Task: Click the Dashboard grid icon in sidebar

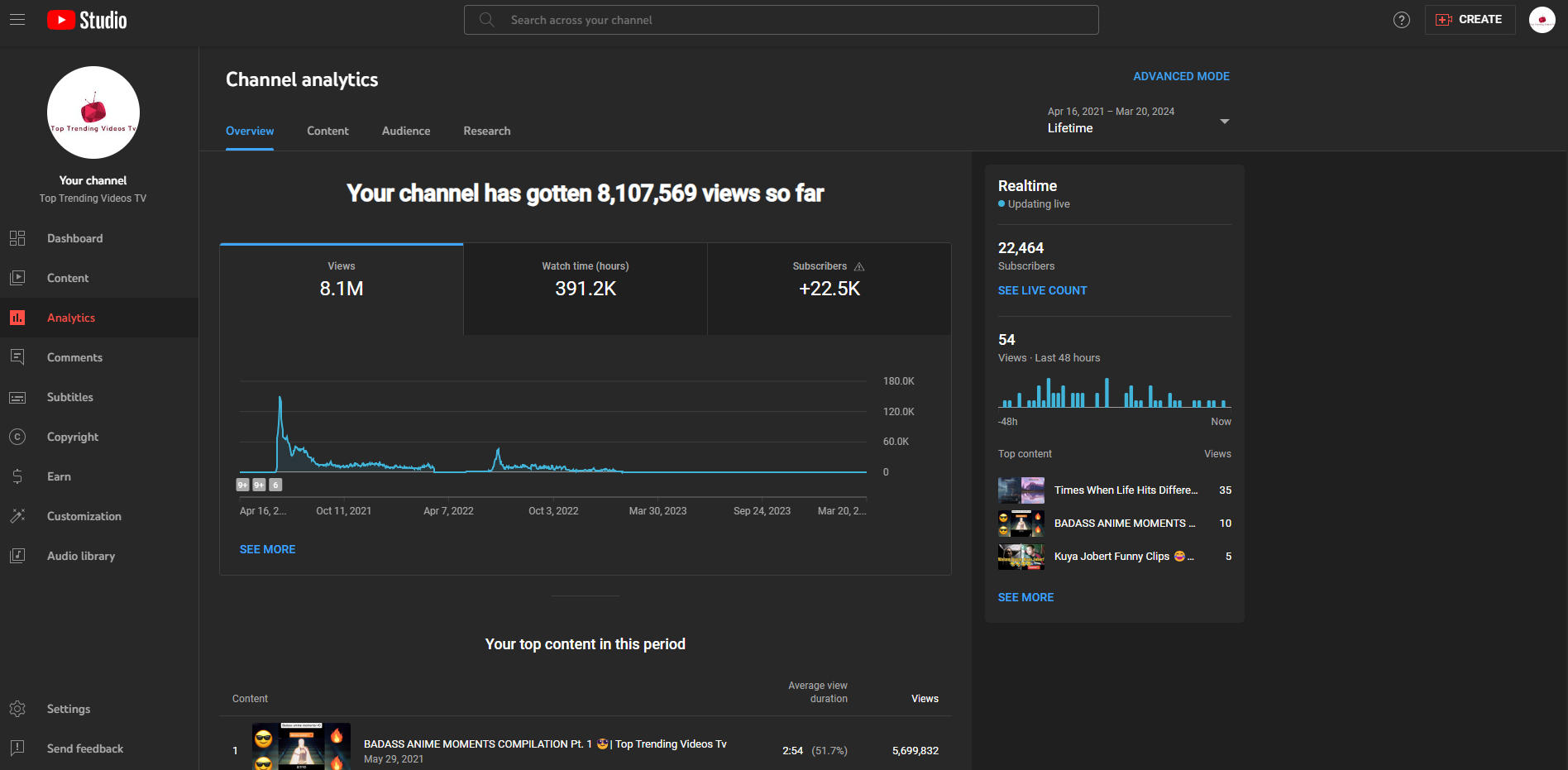Action: 17,238
